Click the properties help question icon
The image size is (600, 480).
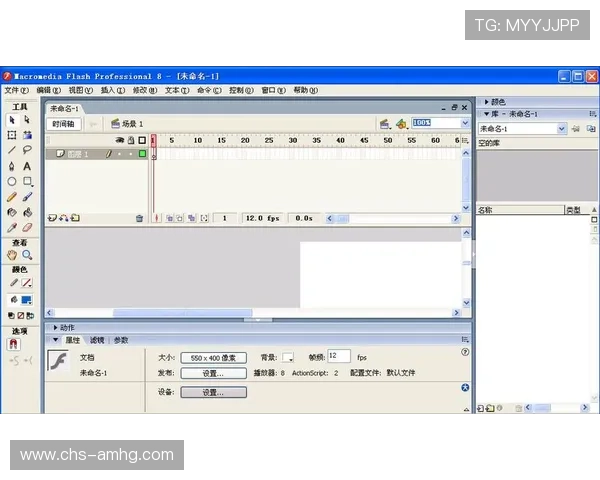coord(465,352)
